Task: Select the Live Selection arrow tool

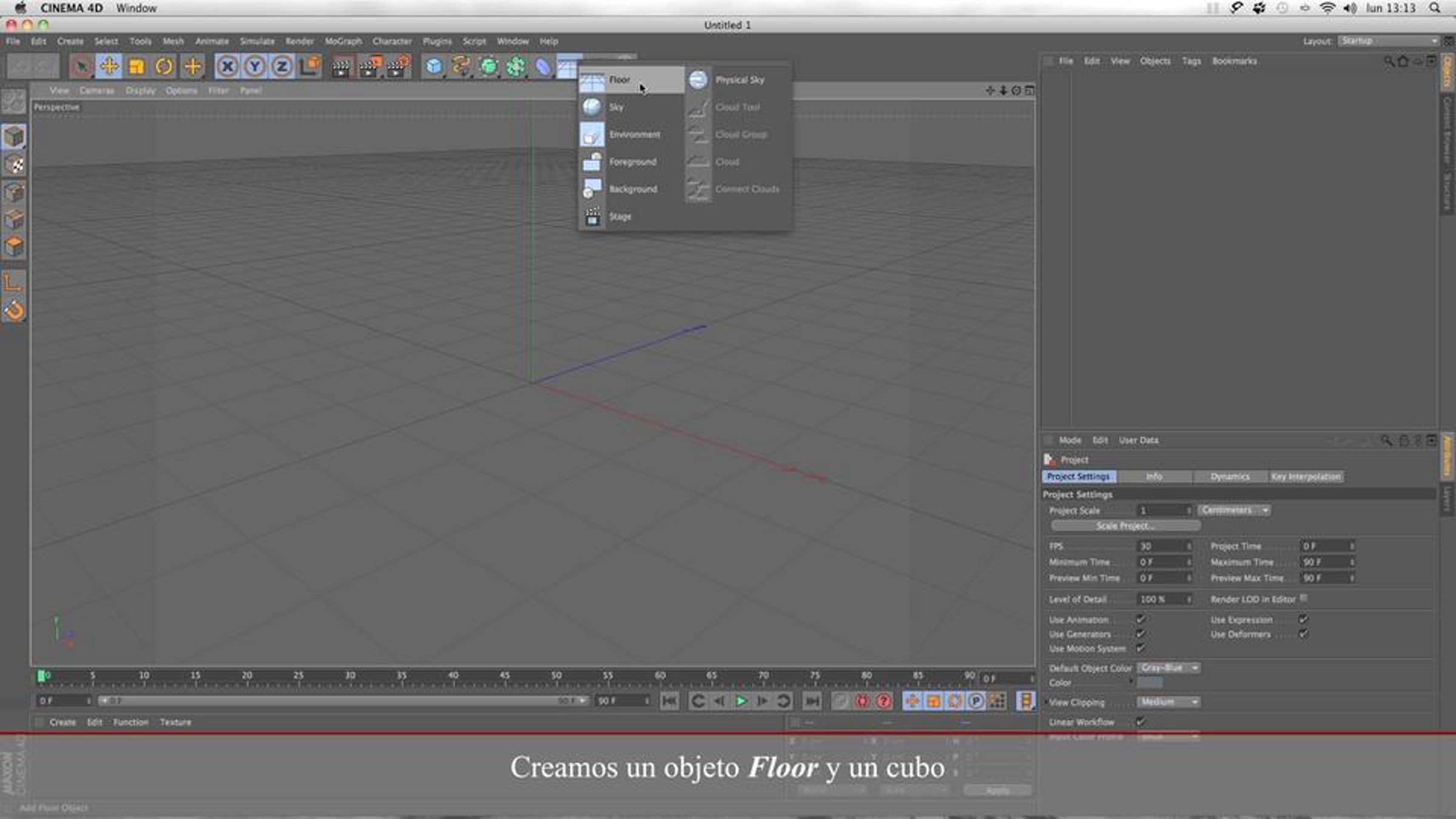Action: 81,66
